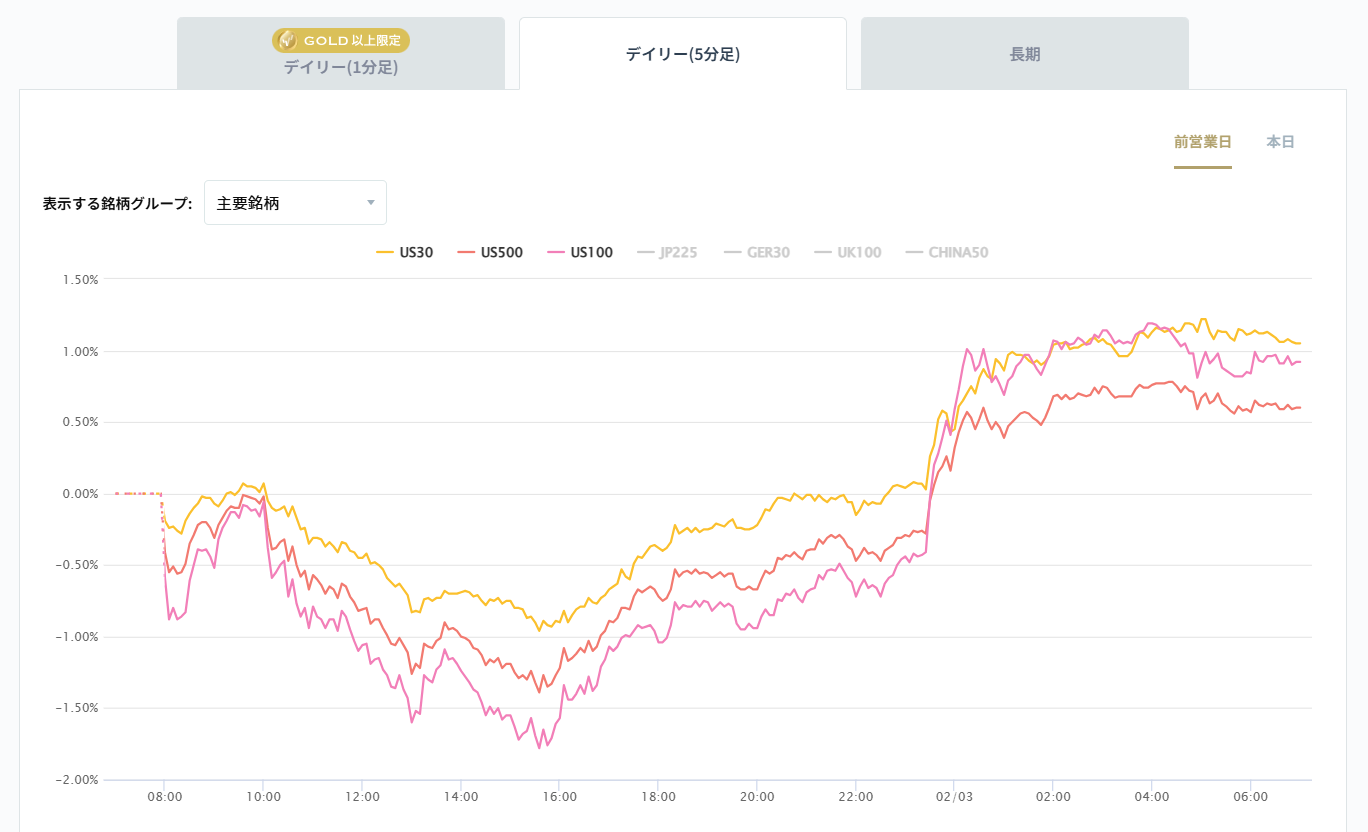
Task: Select the デイリー(5分足) tab
Action: click(683, 54)
